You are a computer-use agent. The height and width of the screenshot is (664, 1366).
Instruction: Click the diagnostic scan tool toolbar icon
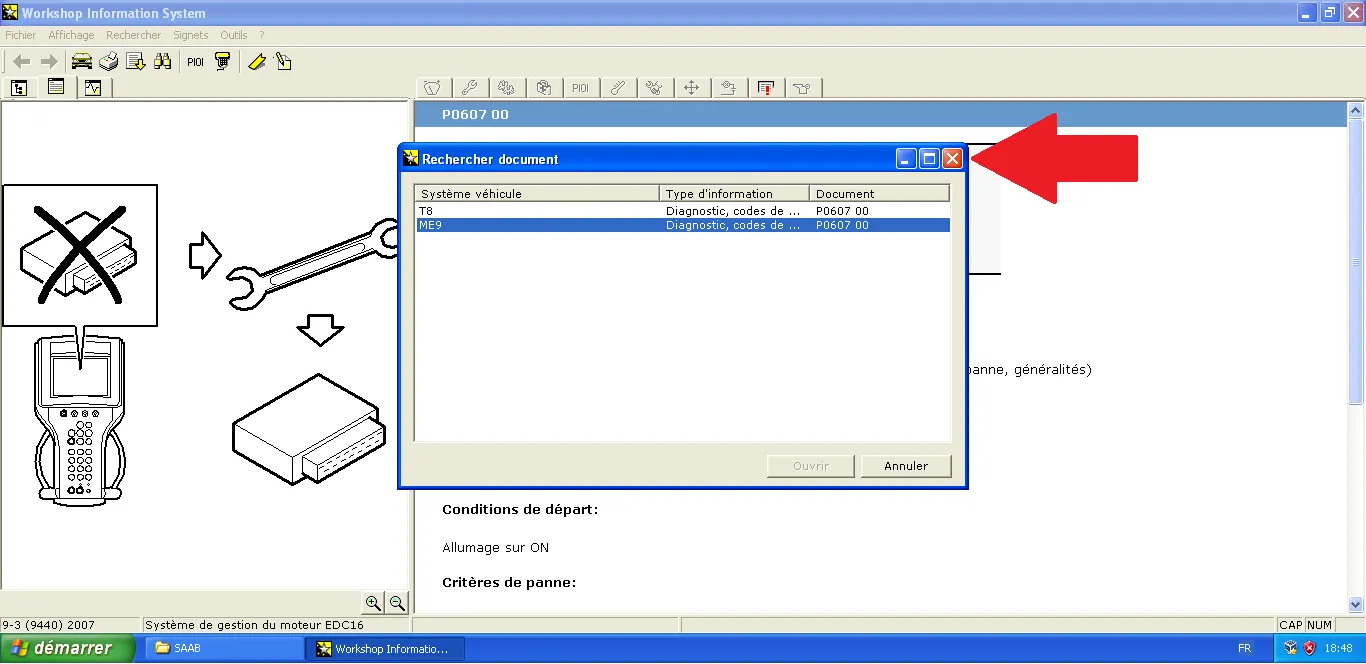point(223,62)
